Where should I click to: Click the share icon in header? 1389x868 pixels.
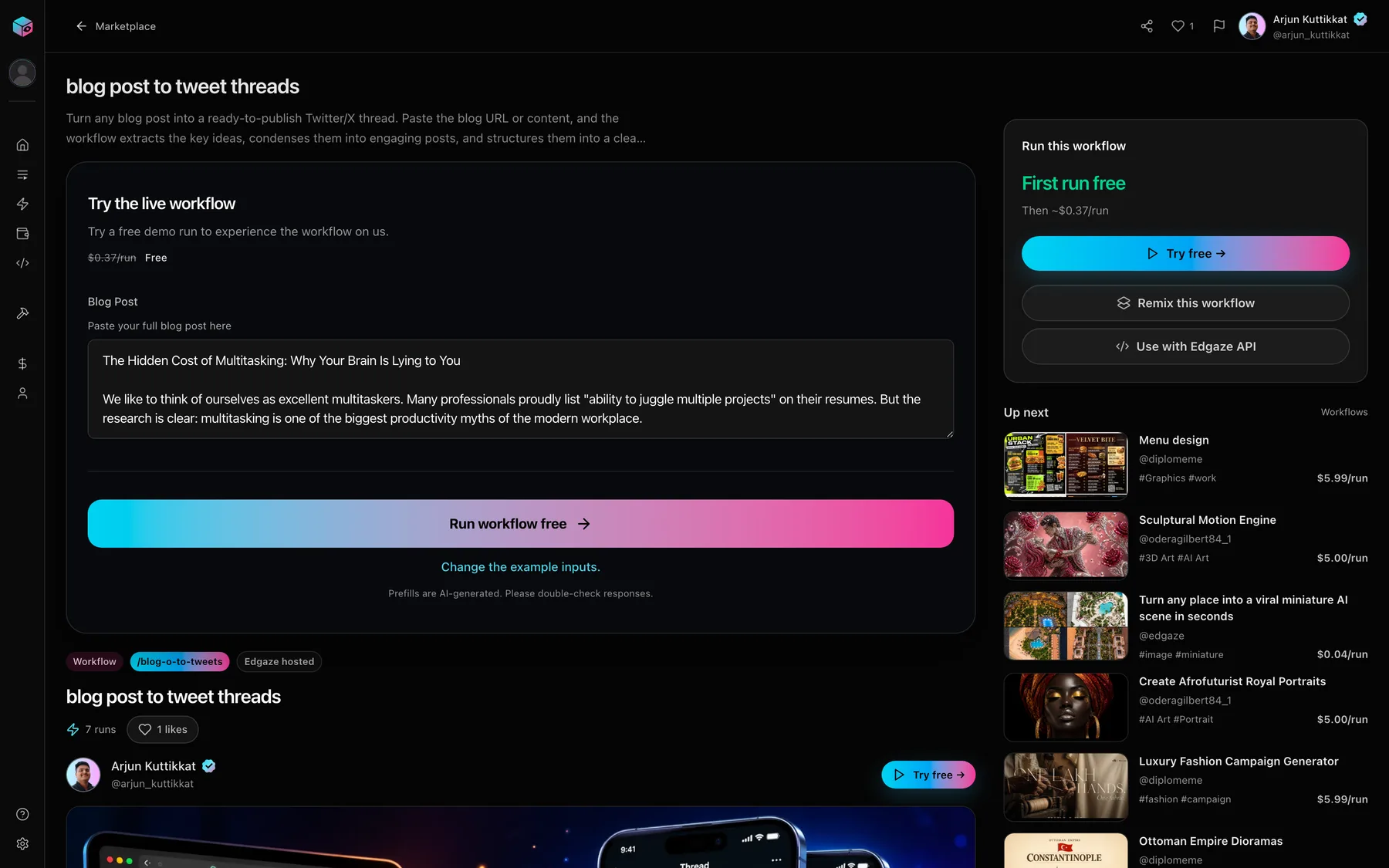tap(1147, 26)
